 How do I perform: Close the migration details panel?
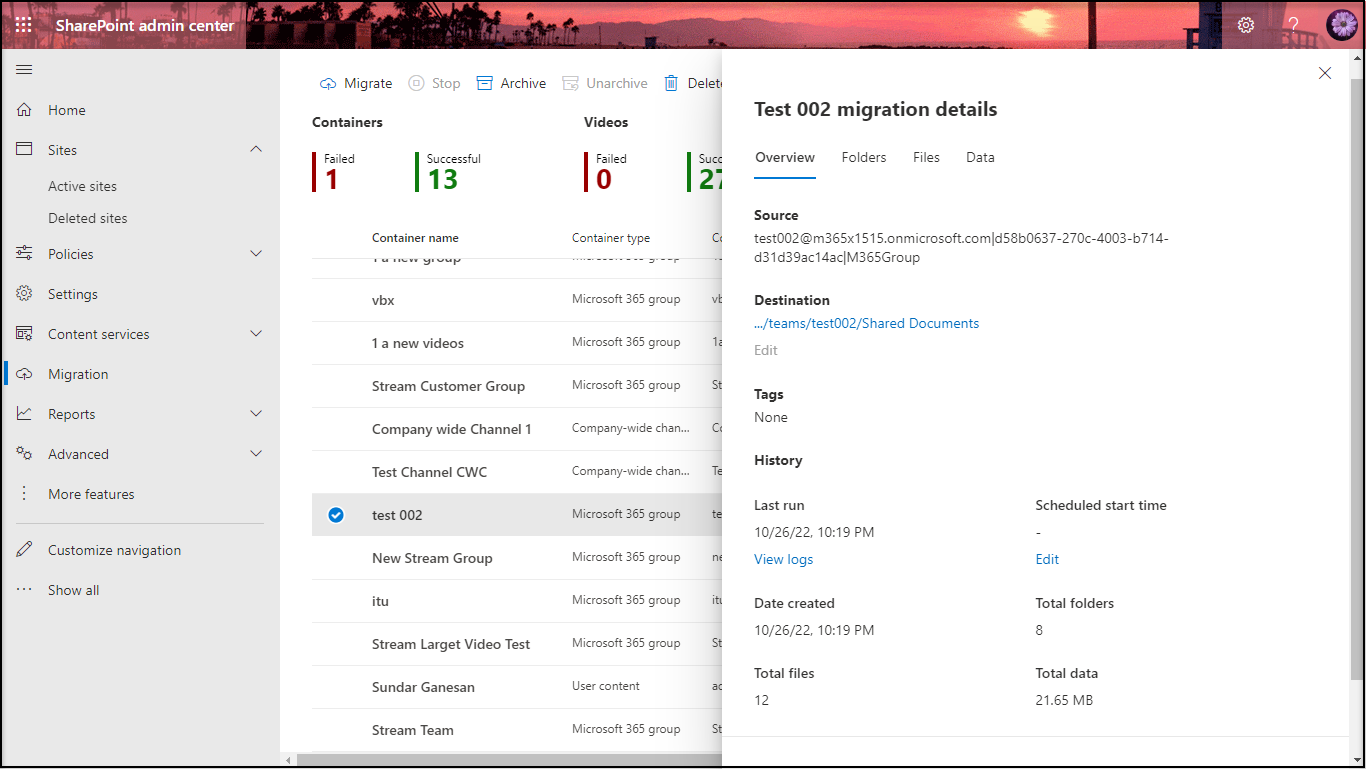(1325, 73)
